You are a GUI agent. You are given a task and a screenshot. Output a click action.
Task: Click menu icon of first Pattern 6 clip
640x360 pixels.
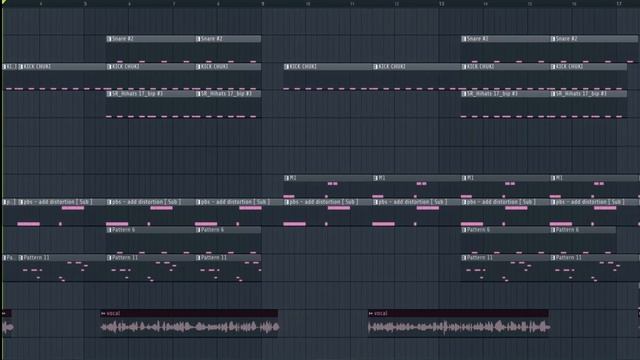click(109, 230)
